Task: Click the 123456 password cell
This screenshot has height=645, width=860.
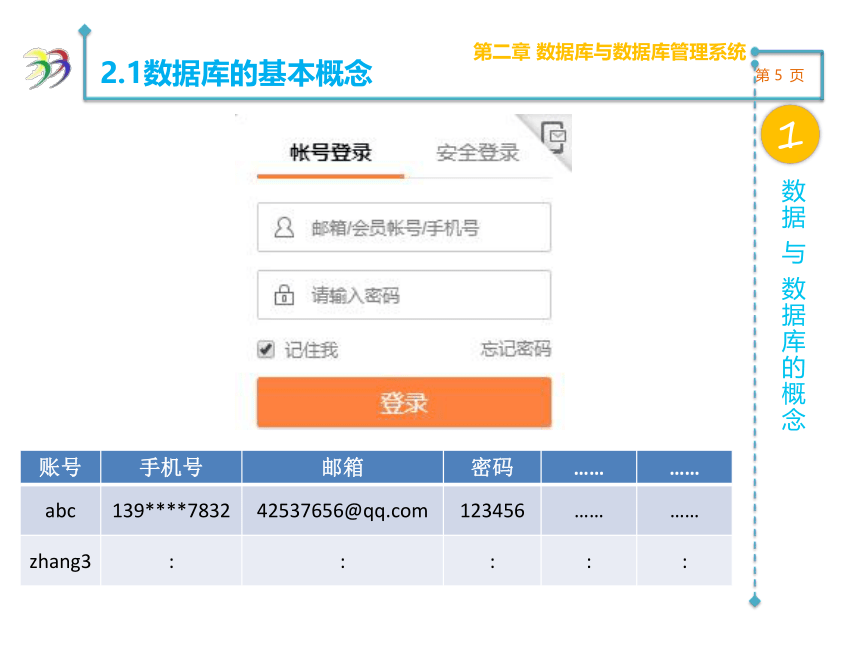Action: click(492, 511)
